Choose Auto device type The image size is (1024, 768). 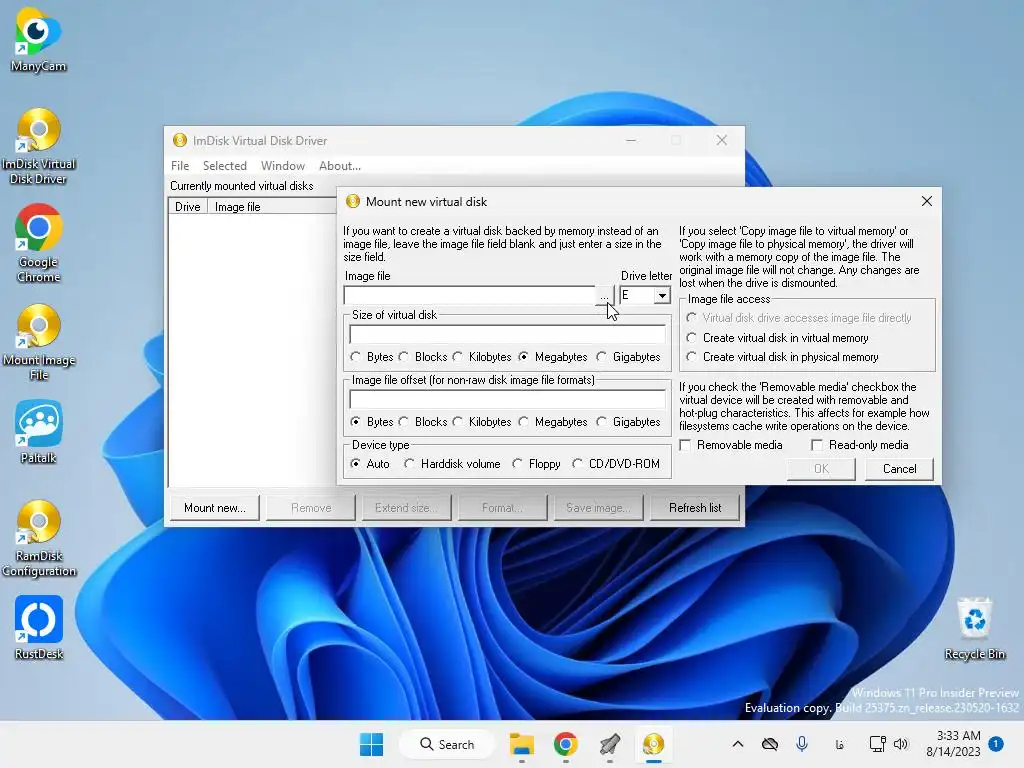point(370,464)
